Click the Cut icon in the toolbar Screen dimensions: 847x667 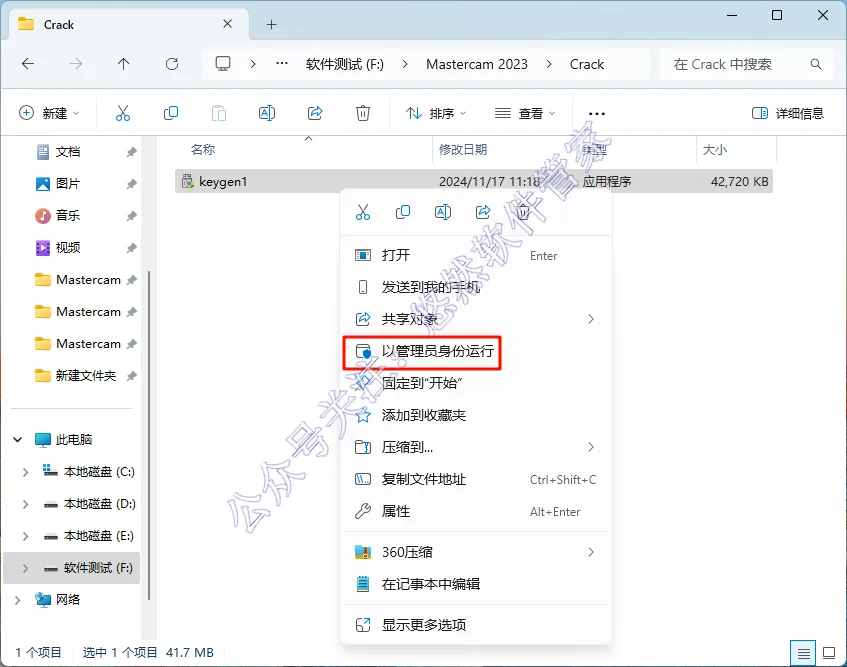(123, 113)
